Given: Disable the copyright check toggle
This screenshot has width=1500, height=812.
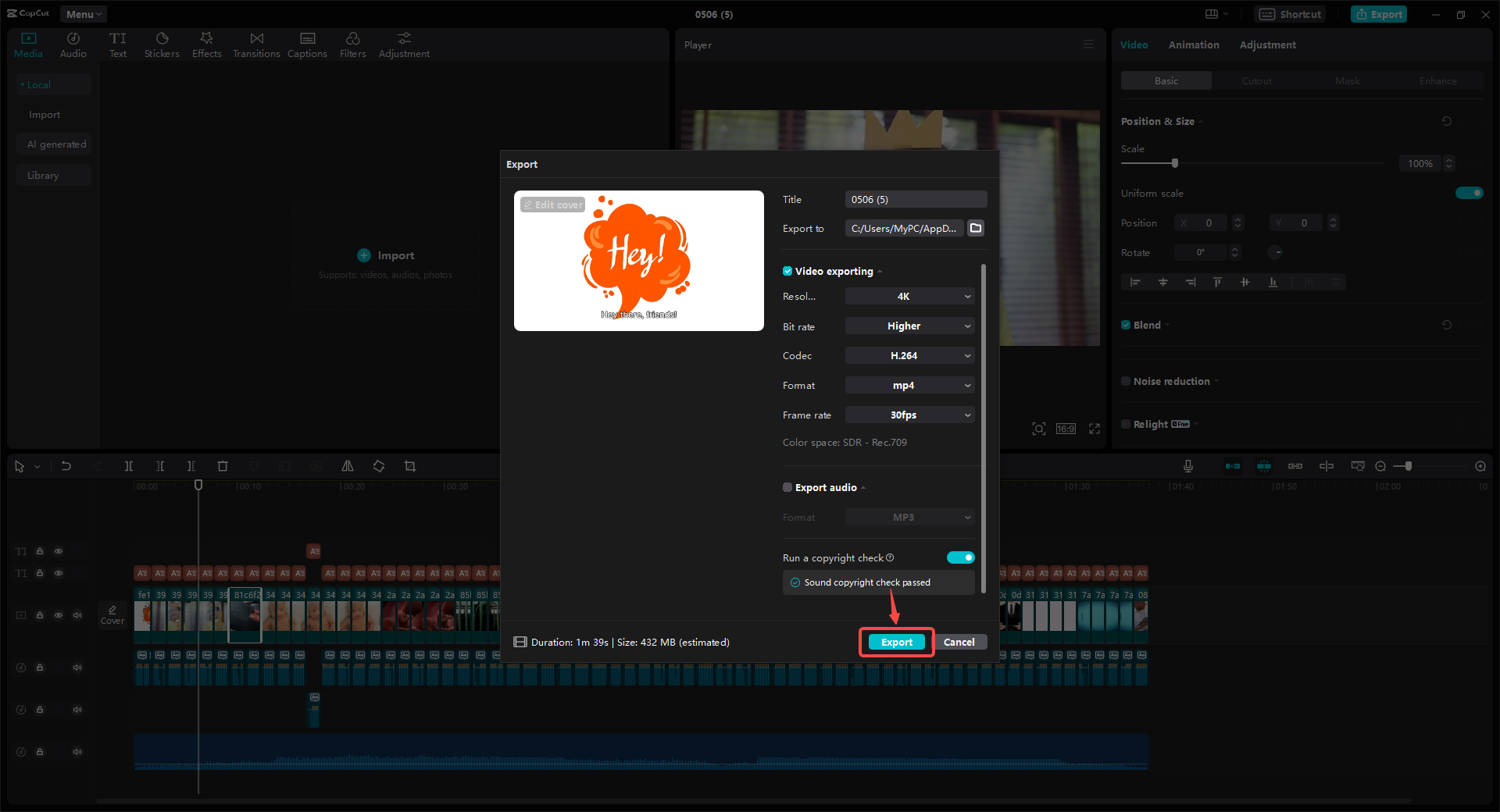Looking at the screenshot, I should (x=961, y=557).
